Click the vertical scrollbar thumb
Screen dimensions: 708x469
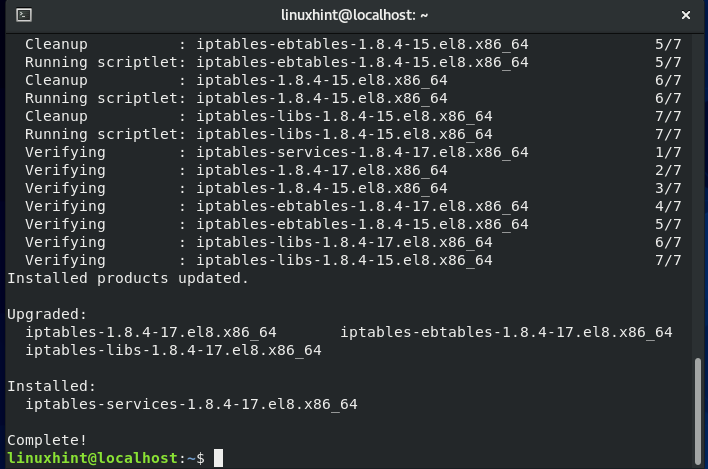[698, 411]
